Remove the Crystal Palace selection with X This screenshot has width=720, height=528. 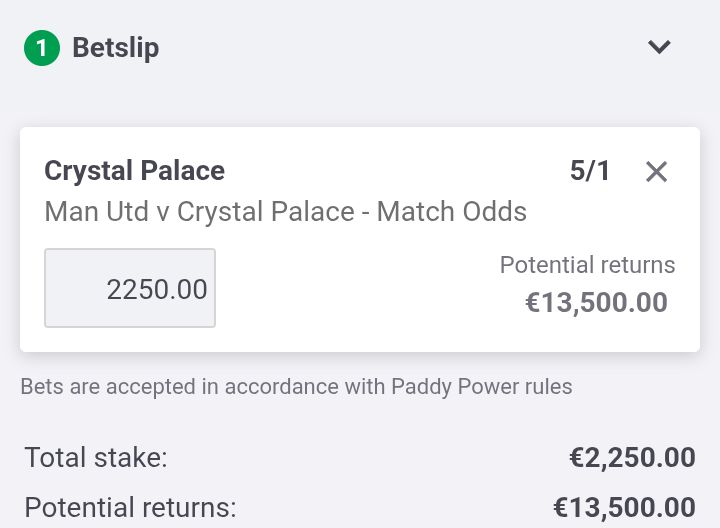pos(656,172)
